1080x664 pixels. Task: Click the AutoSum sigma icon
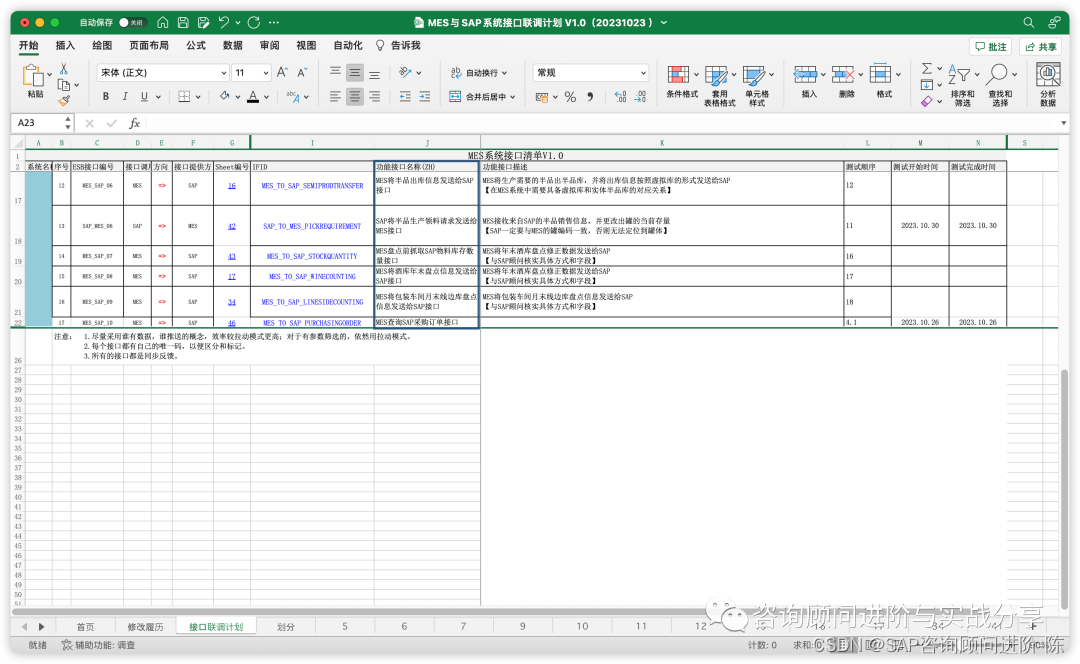tap(927, 69)
